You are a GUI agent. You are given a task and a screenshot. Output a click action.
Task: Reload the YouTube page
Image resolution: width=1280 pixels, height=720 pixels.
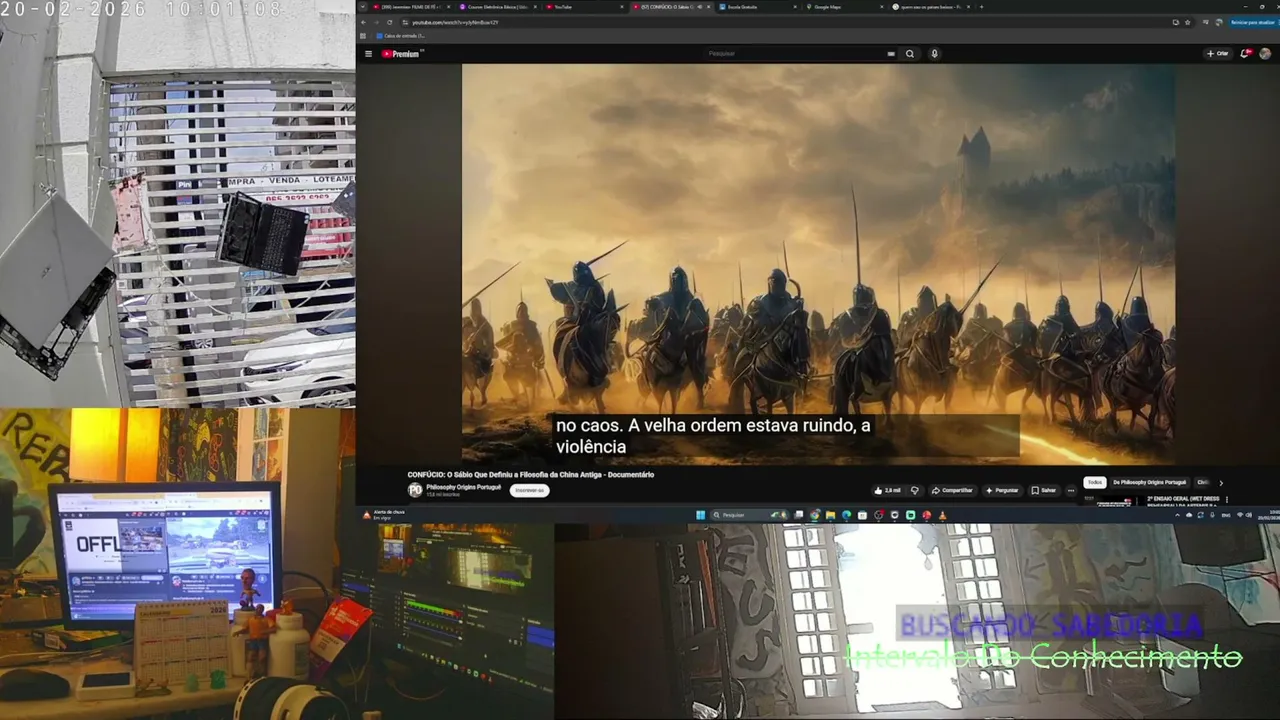391,22
